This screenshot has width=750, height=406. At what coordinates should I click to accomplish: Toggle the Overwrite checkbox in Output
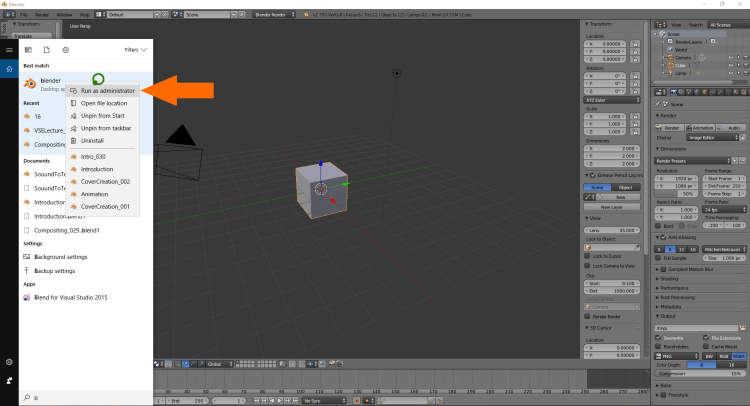(x=657, y=337)
